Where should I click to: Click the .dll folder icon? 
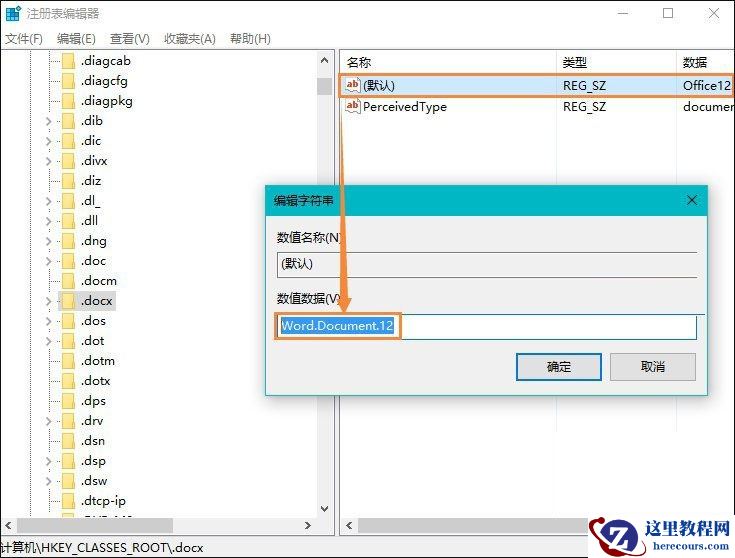click(x=68, y=221)
